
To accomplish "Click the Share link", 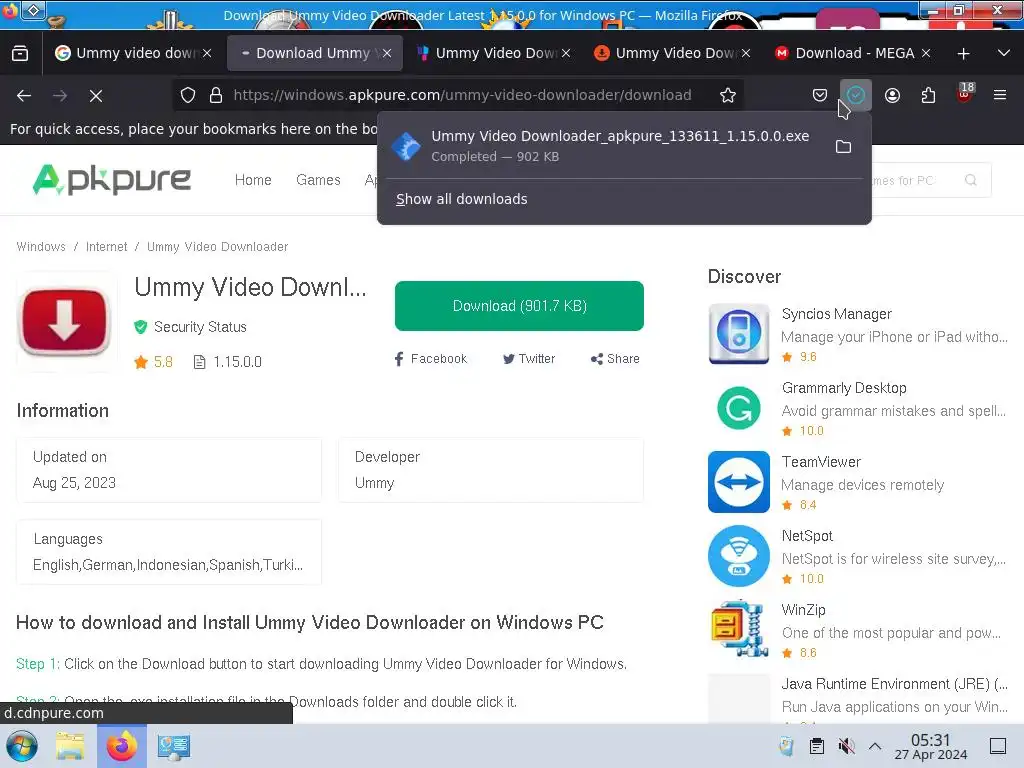I will (x=615, y=359).
